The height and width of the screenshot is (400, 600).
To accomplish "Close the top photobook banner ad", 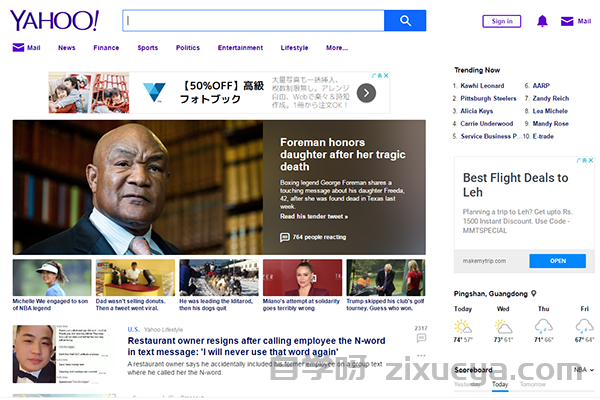I will pyautogui.click(x=386, y=76).
